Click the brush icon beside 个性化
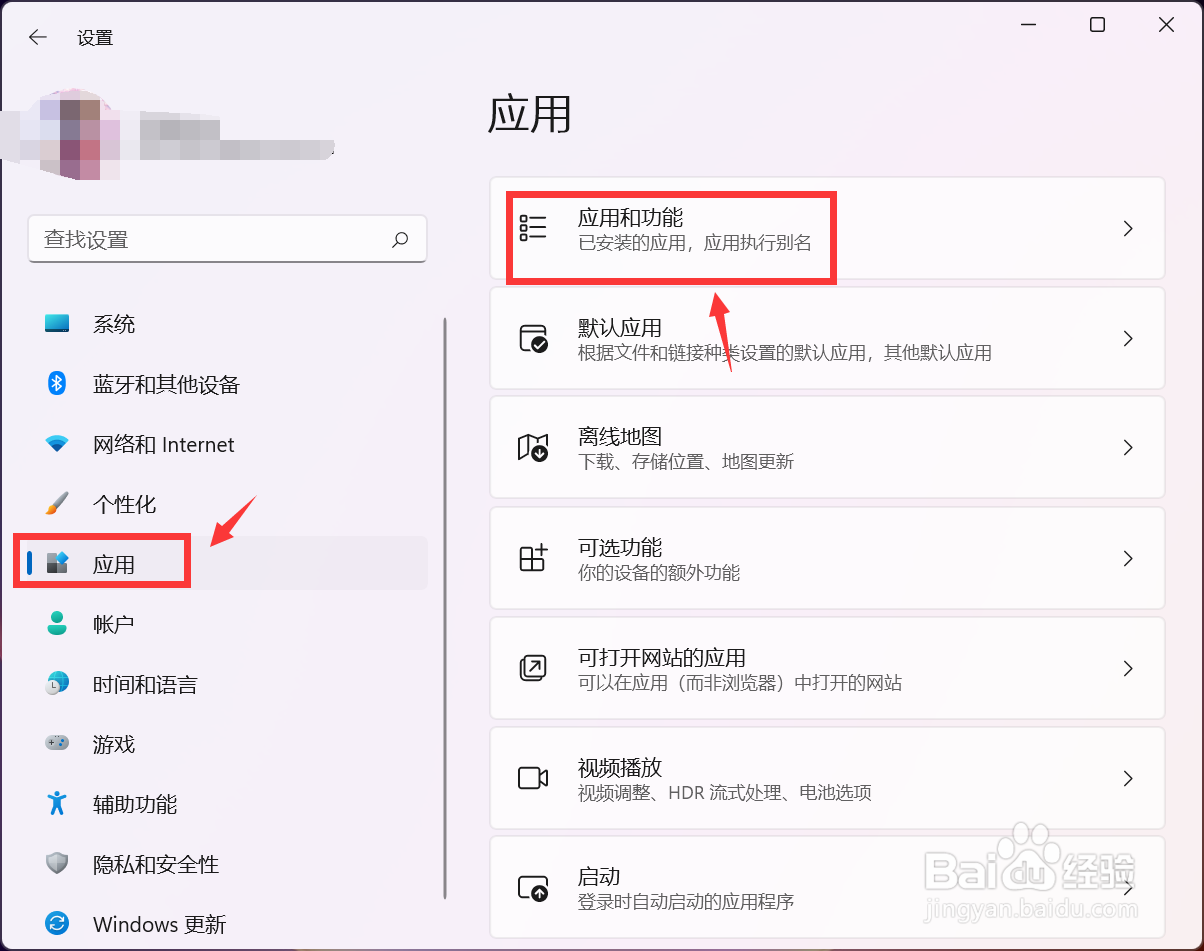This screenshot has height=951, width=1204. [x=57, y=504]
